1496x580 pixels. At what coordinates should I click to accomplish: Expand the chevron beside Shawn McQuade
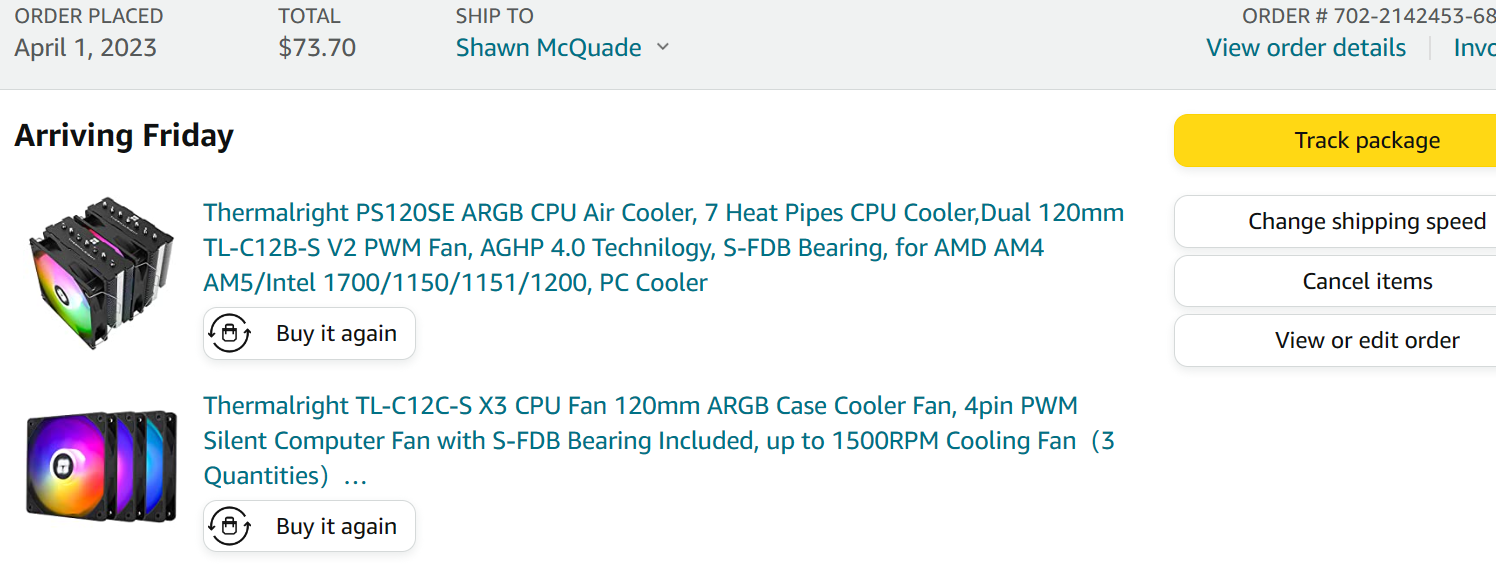click(x=662, y=47)
